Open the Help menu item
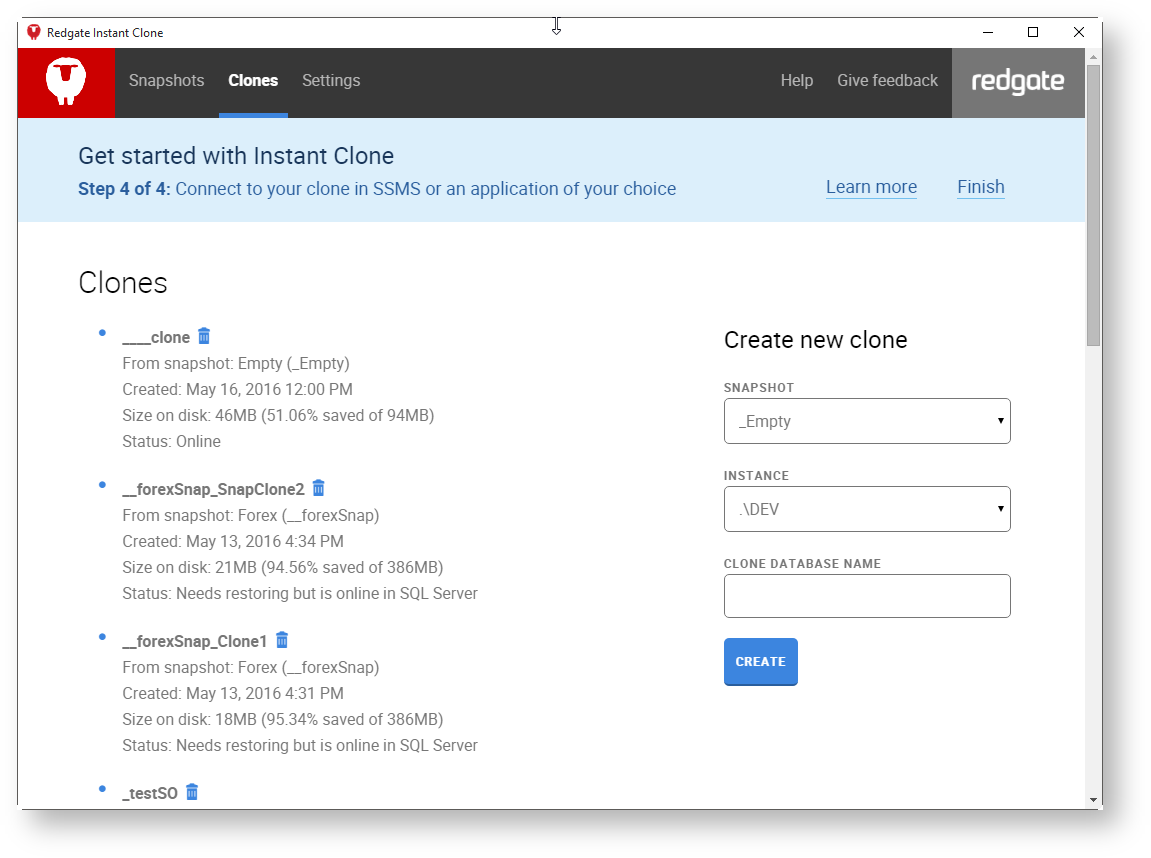Viewport: 1151px width, 858px height. click(796, 81)
